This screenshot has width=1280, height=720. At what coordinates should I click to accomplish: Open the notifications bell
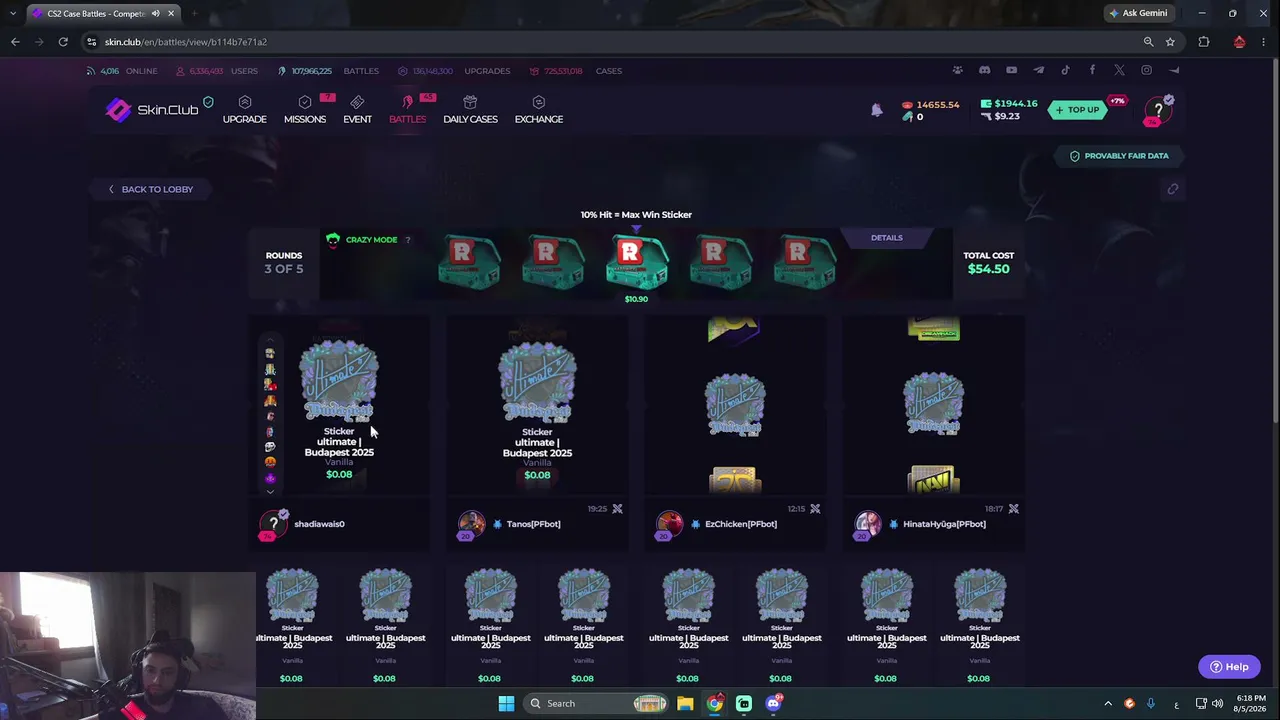coord(877,110)
